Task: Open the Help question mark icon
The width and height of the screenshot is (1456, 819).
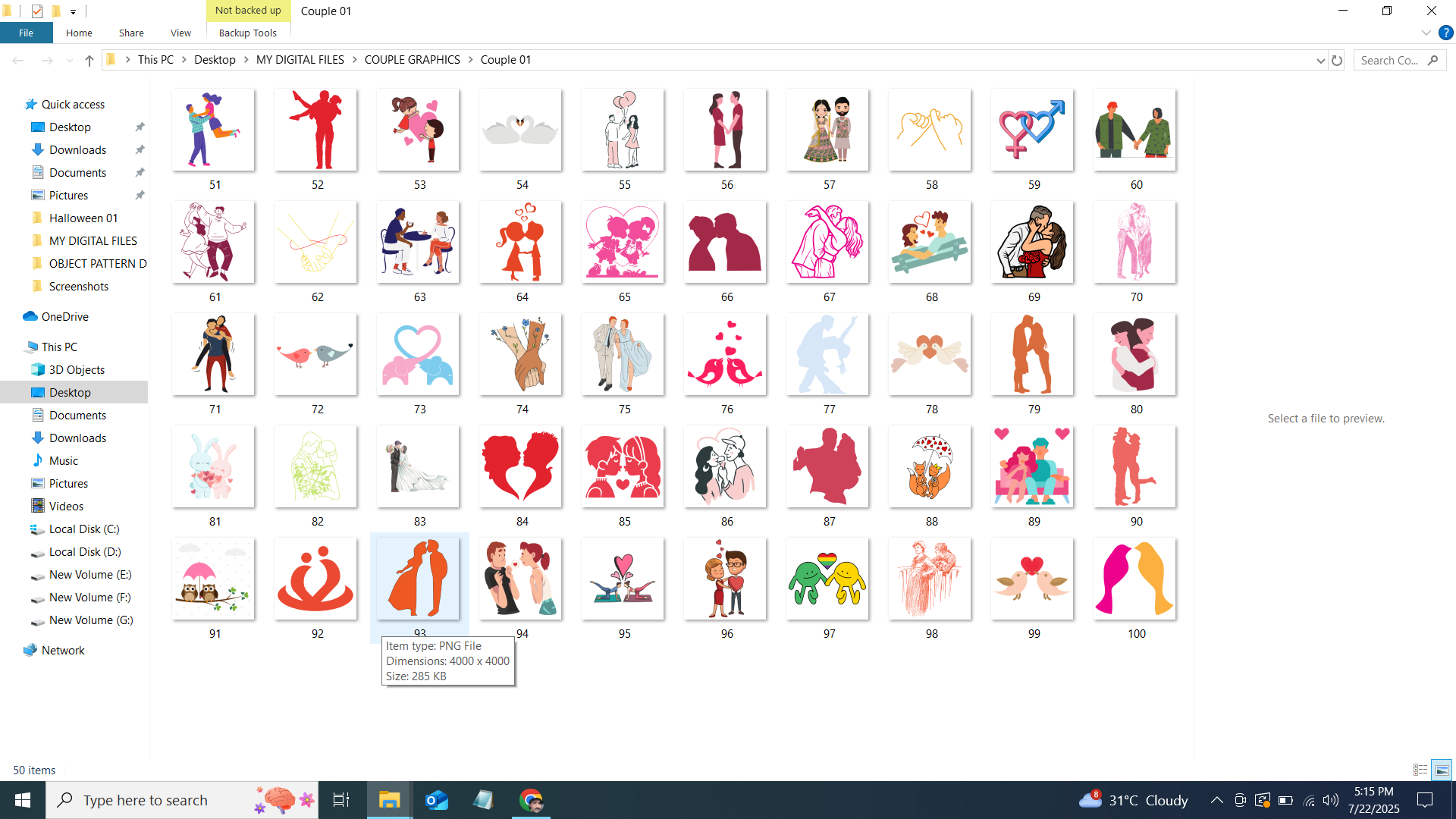Action: click(x=1445, y=33)
